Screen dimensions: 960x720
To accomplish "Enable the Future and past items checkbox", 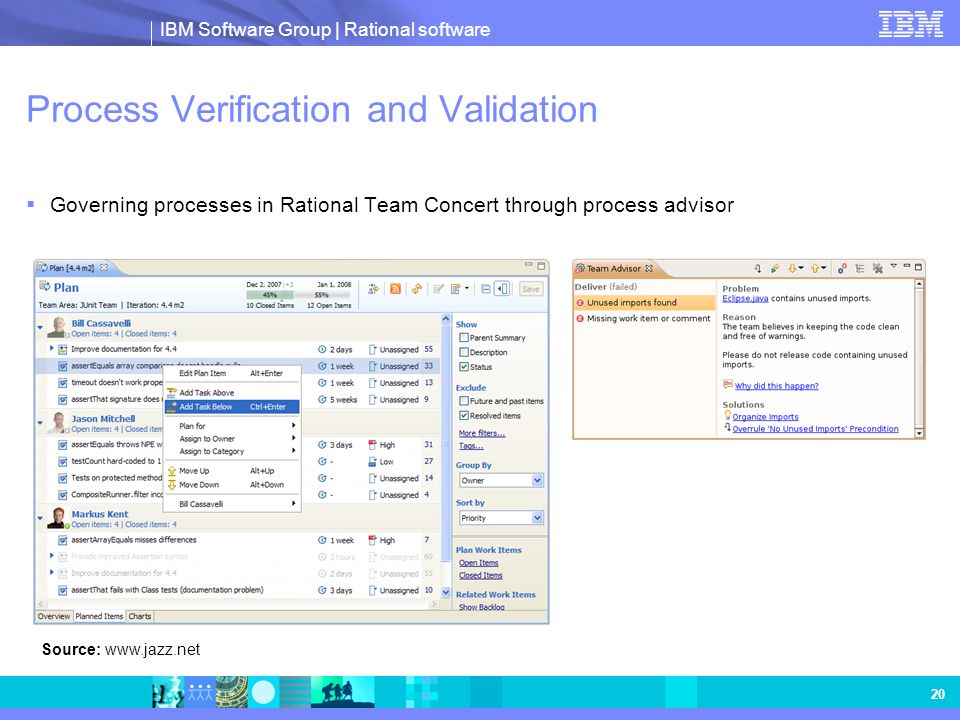I will pos(464,401).
